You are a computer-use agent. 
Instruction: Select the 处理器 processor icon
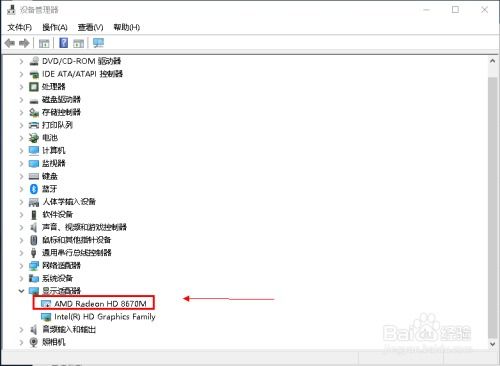34,87
